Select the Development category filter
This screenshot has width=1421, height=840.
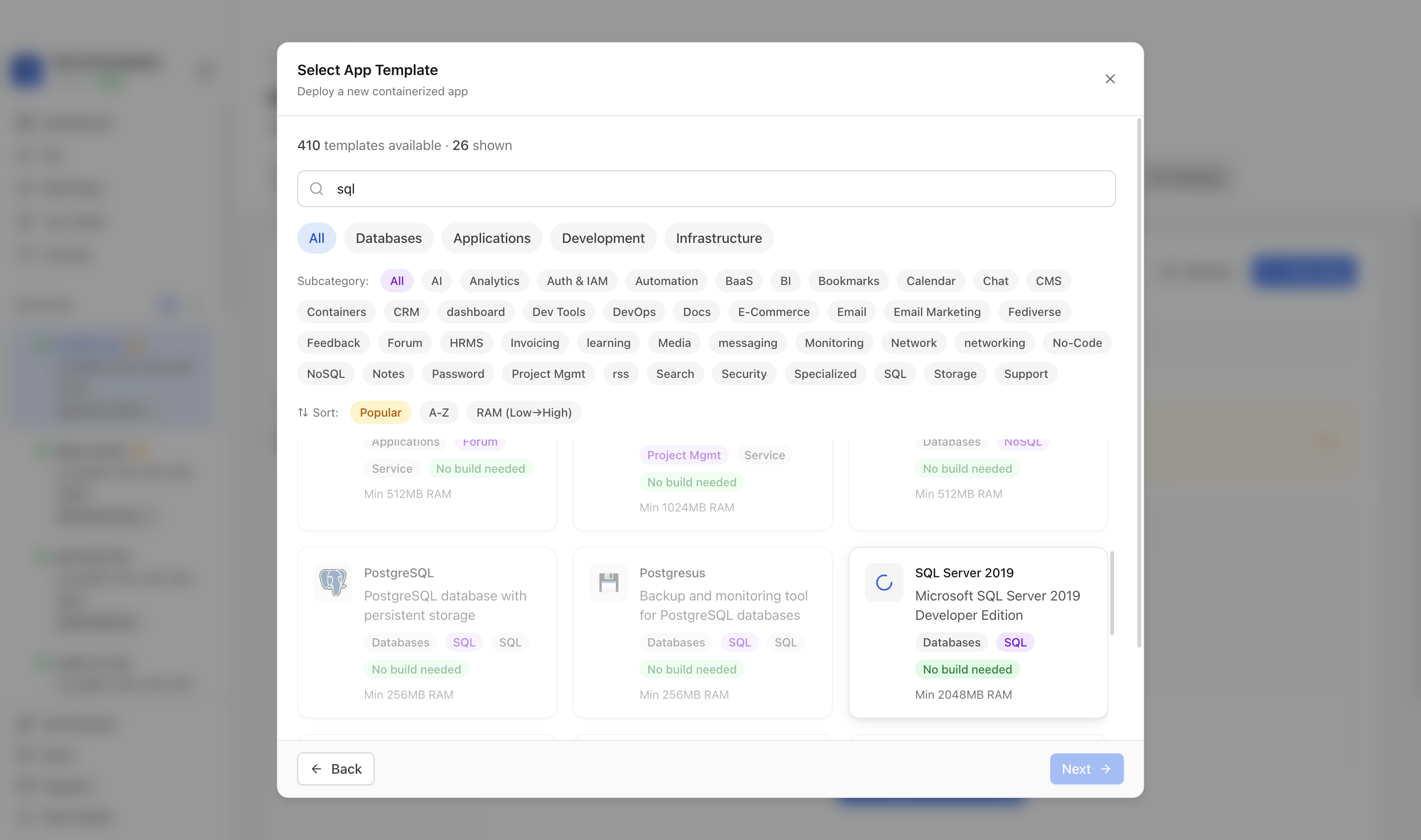click(603, 238)
